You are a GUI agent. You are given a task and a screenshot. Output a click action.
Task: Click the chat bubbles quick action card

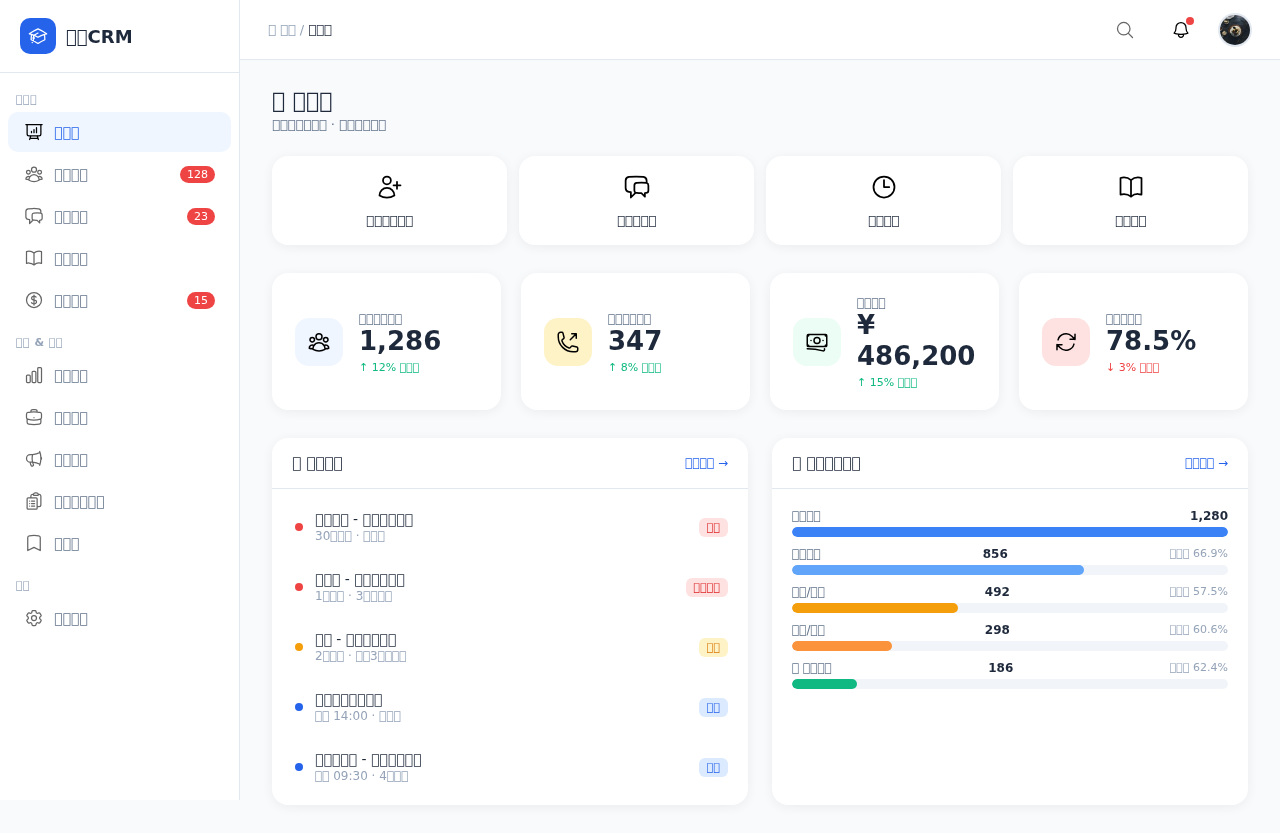coord(636,200)
